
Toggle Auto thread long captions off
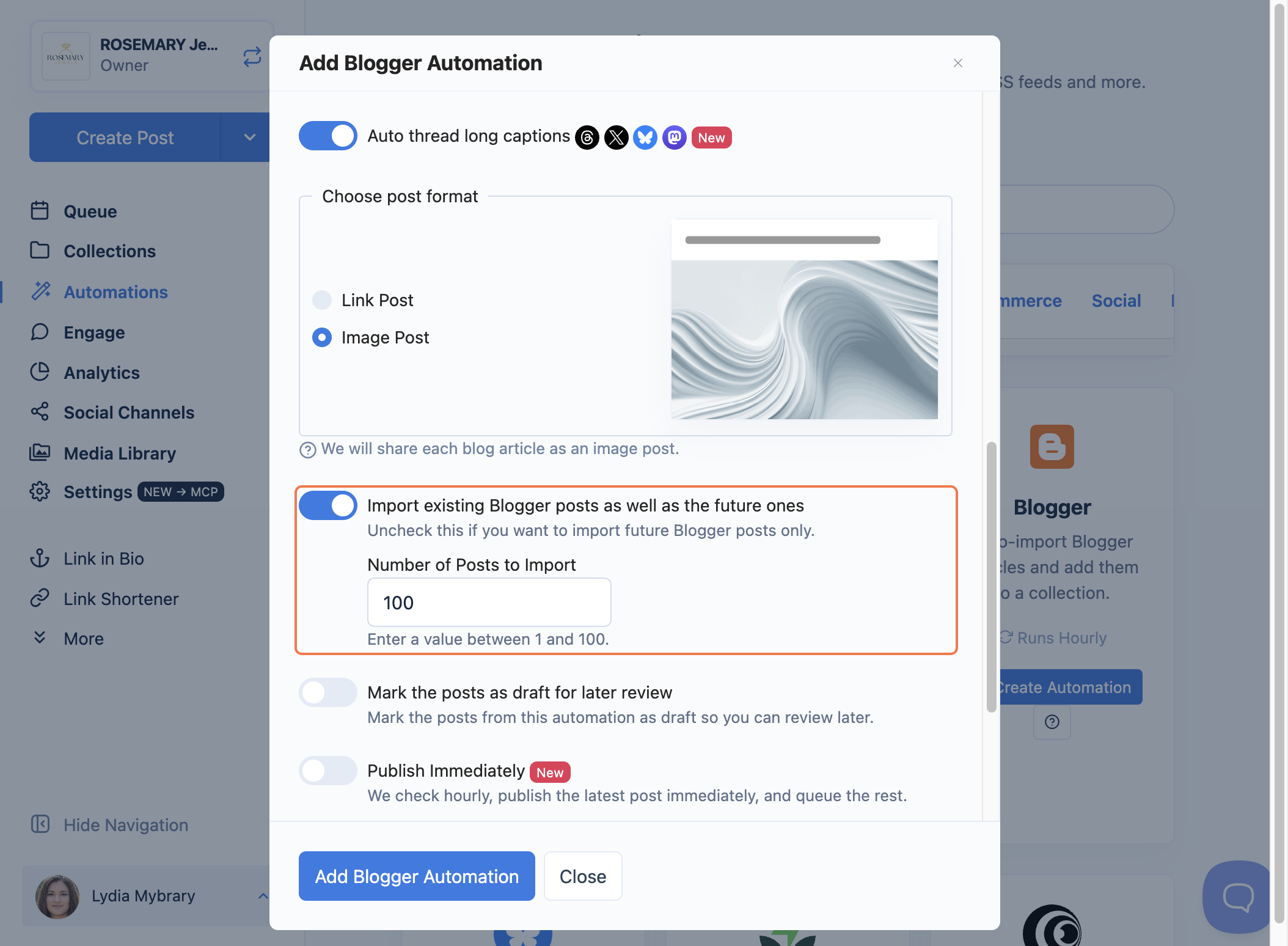click(328, 136)
